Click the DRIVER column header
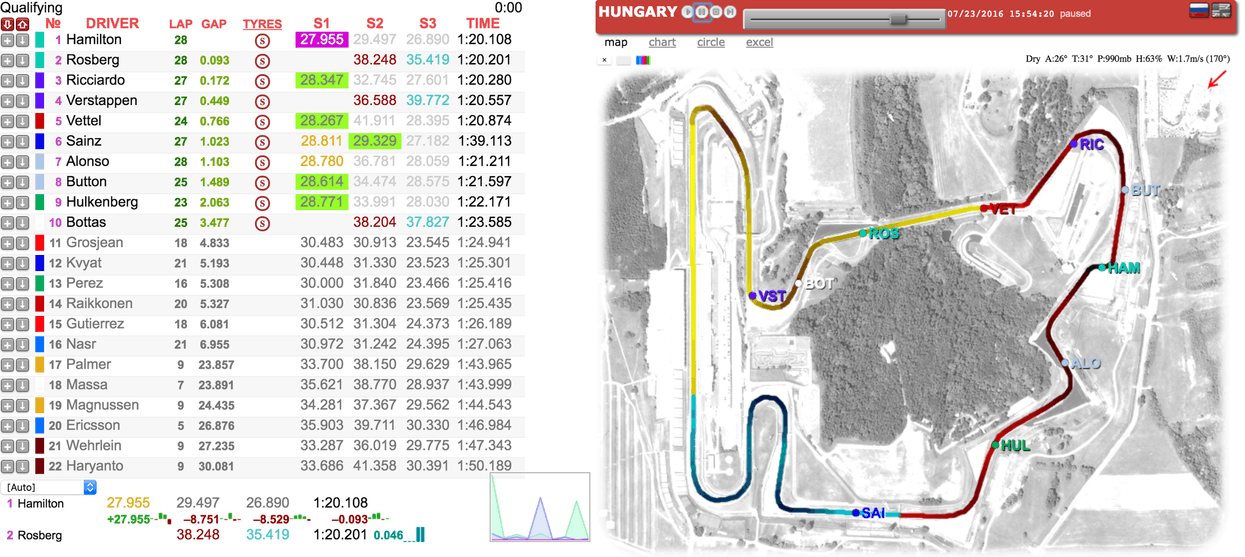Screen dimensions: 1245x557 point(113,23)
